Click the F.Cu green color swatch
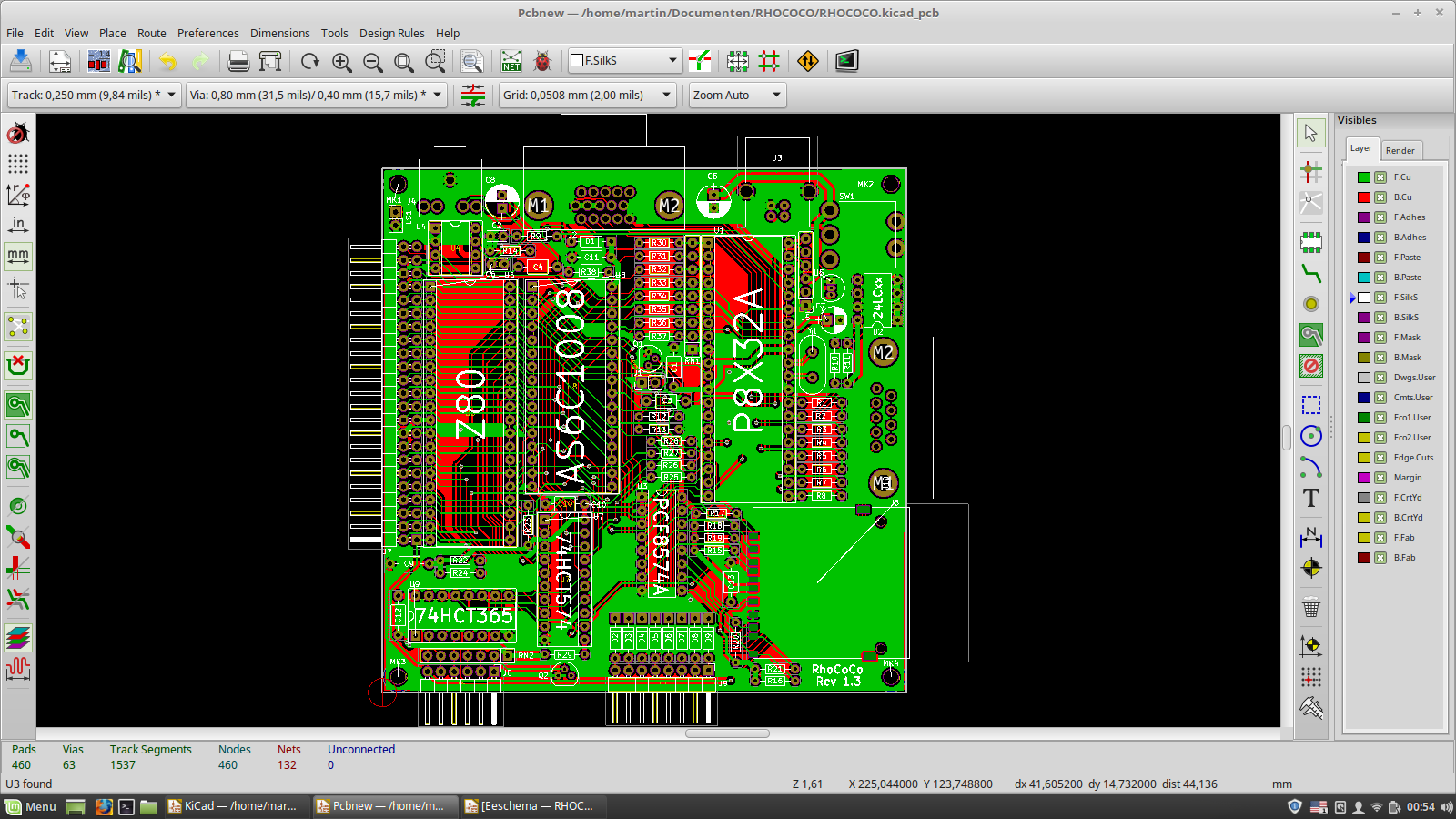The width and height of the screenshot is (1456, 819). pos(1364,177)
